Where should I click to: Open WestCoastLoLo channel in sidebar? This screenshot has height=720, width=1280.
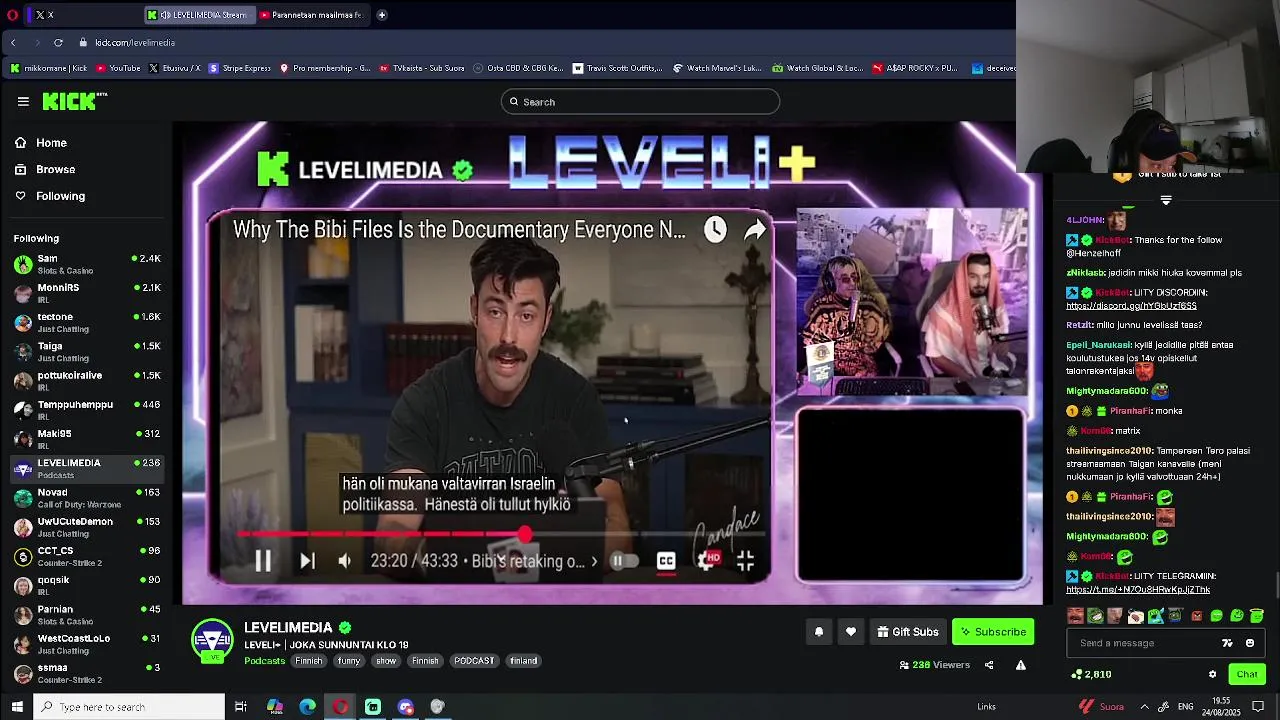pyautogui.click(x=87, y=644)
